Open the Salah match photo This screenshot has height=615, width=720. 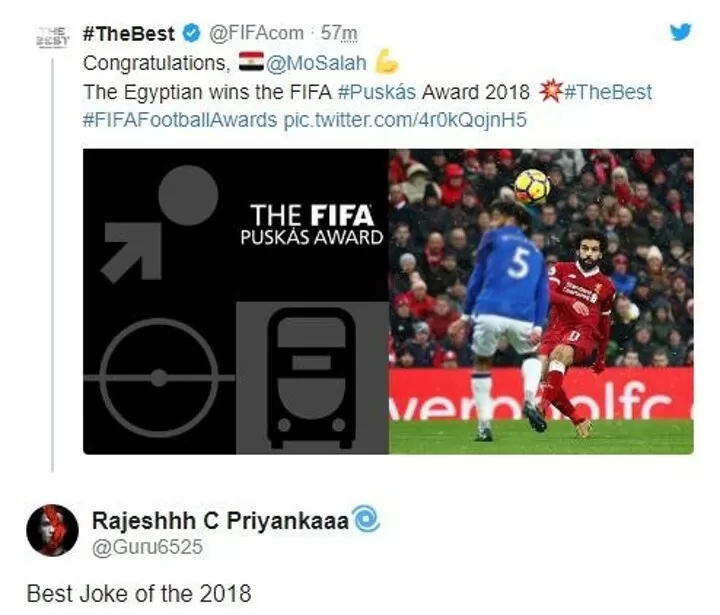(x=541, y=302)
